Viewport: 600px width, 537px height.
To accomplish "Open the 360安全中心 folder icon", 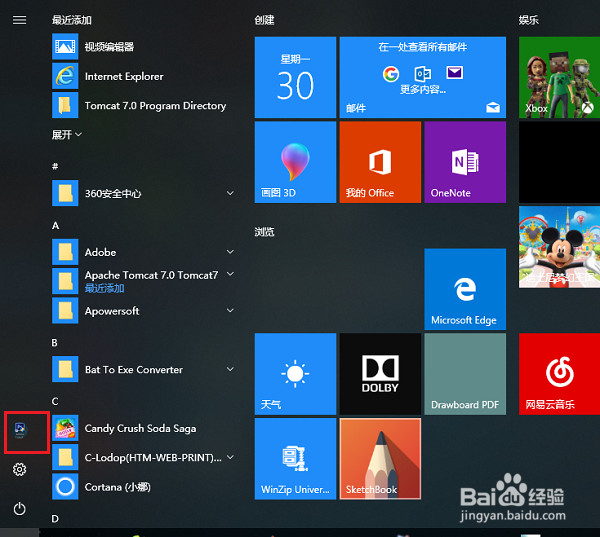I will [65, 193].
